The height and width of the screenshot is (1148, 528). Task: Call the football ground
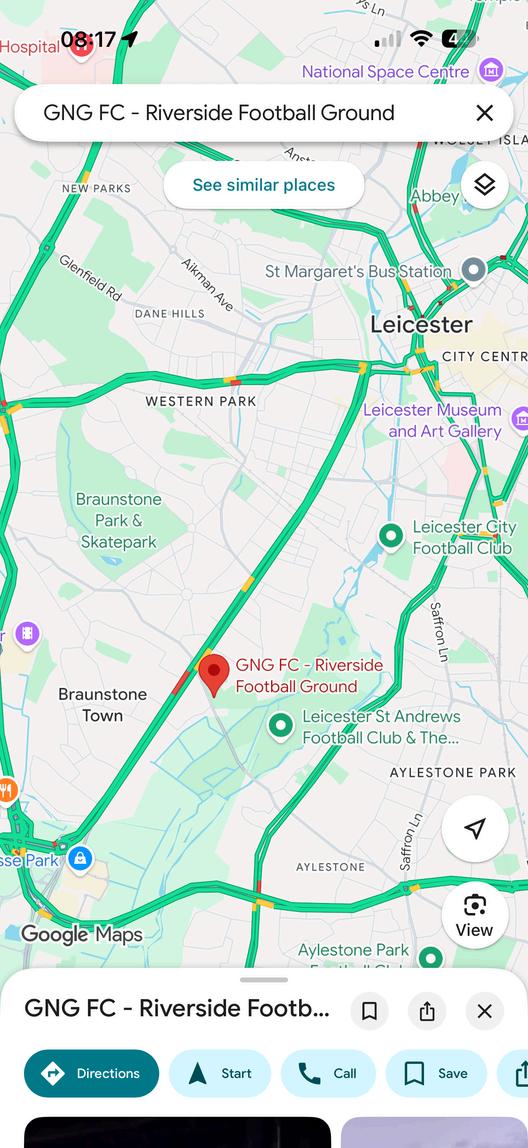point(328,1073)
